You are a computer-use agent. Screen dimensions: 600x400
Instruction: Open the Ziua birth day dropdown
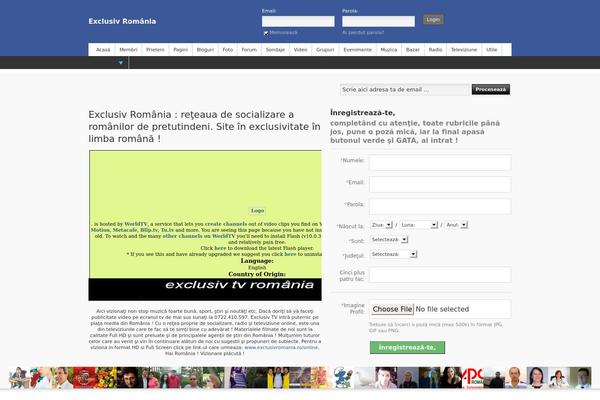(x=381, y=225)
